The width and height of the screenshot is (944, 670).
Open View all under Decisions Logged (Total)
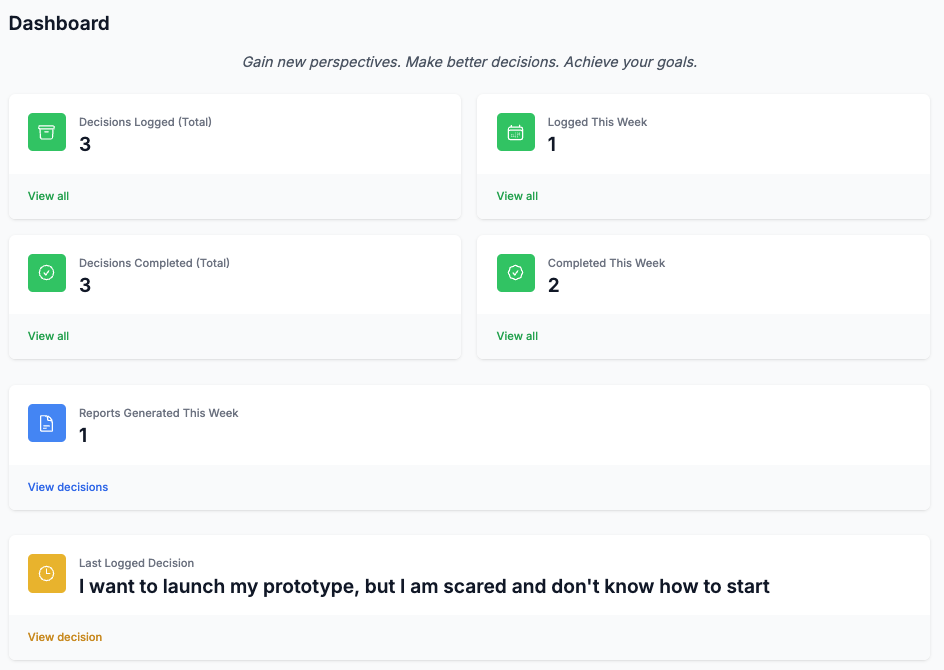click(48, 196)
